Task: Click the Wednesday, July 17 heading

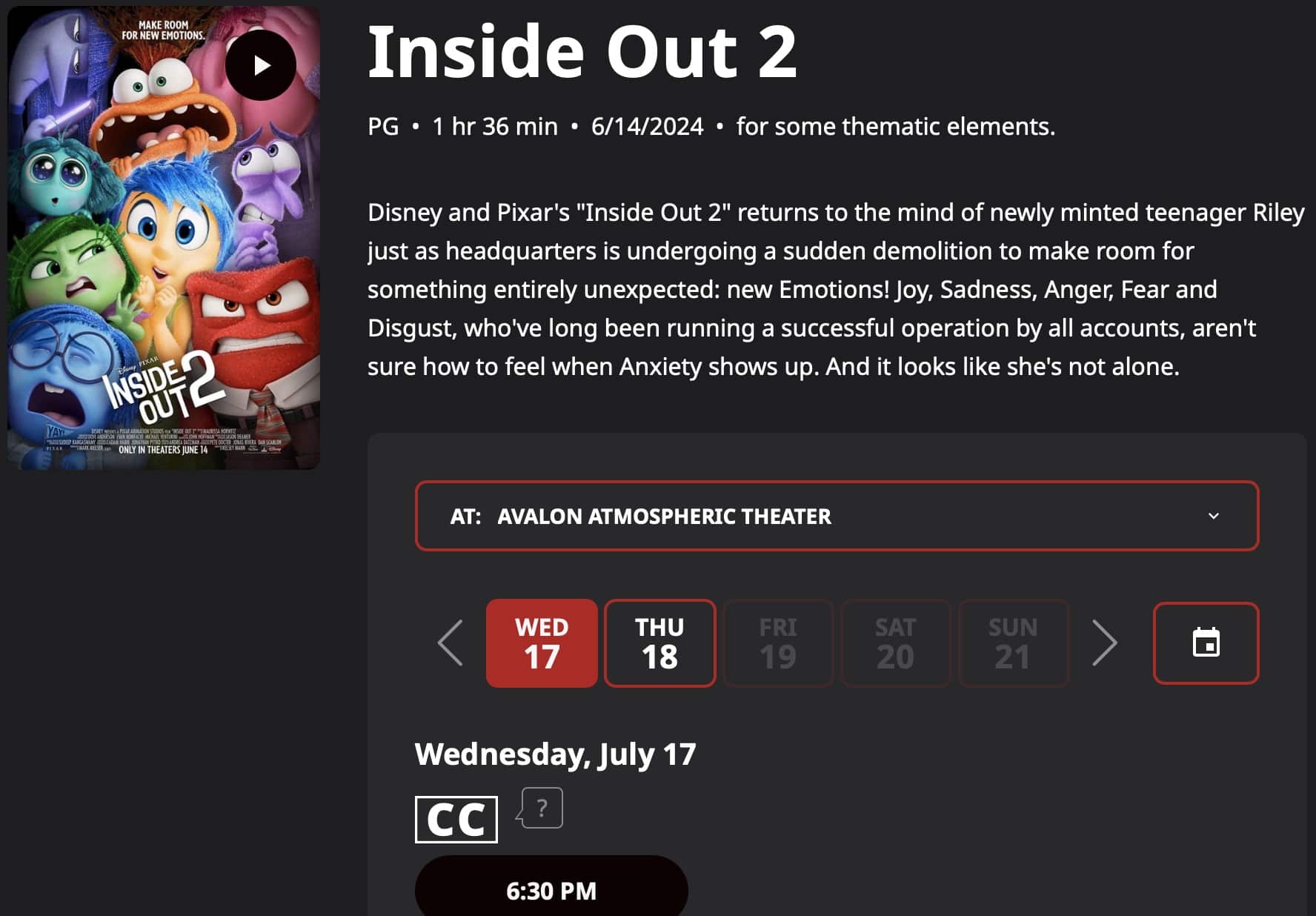Action: pos(555,754)
